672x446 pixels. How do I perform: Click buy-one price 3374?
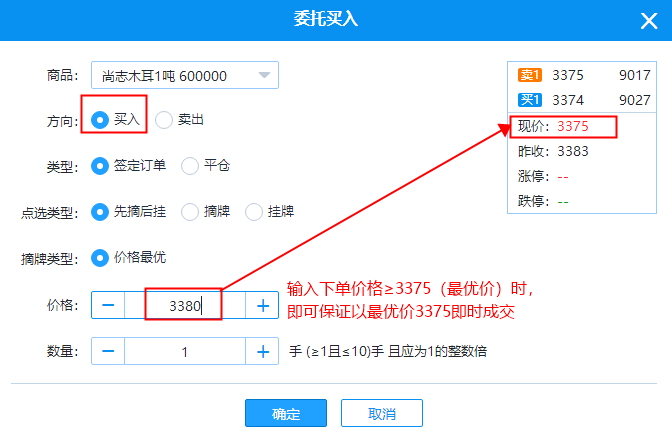[x=568, y=100]
